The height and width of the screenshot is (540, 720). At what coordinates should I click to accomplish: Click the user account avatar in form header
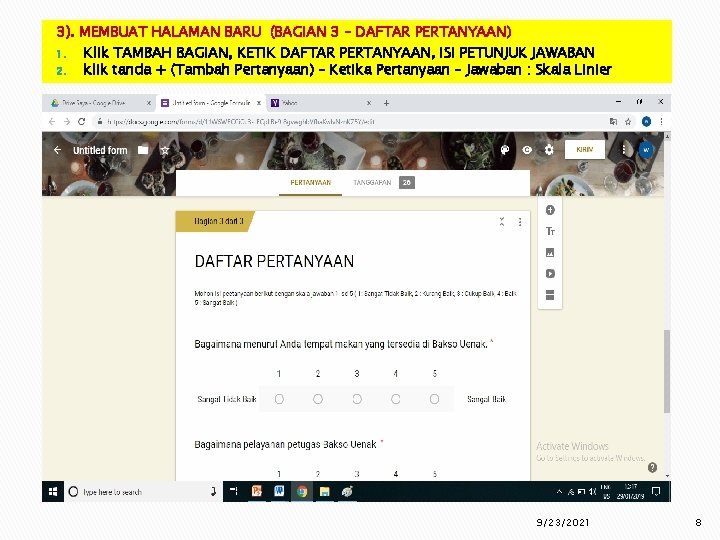click(646, 150)
